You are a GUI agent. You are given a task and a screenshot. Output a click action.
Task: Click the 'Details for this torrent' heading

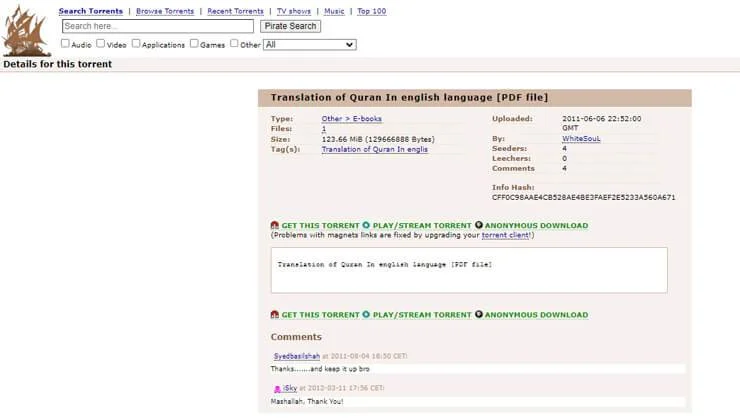coord(58,64)
